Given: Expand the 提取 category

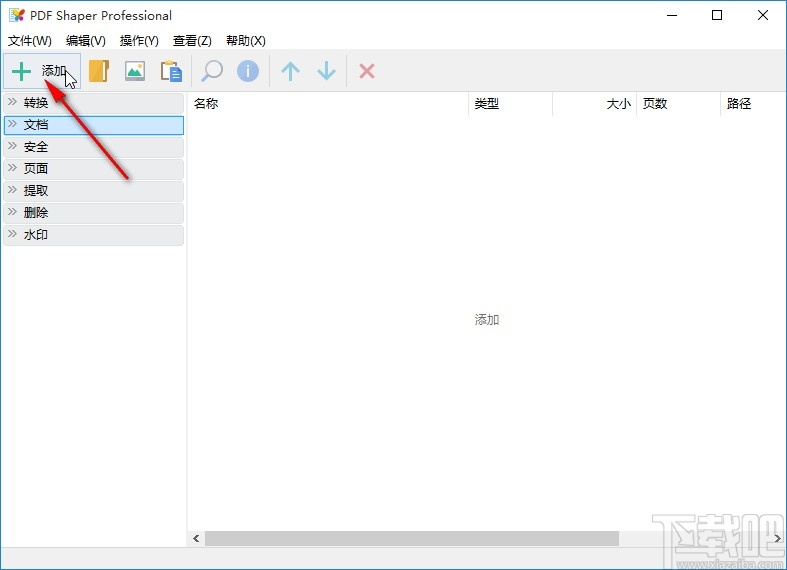Looking at the screenshot, I should (94, 191).
